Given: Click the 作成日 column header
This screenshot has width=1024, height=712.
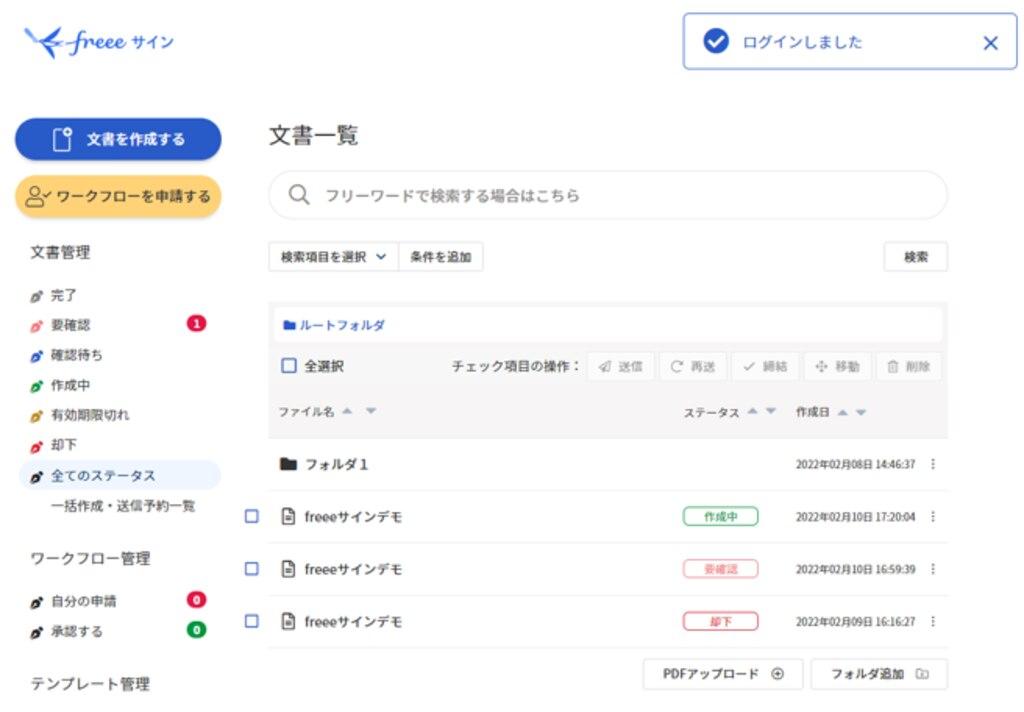Looking at the screenshot, I should [812, 412].
